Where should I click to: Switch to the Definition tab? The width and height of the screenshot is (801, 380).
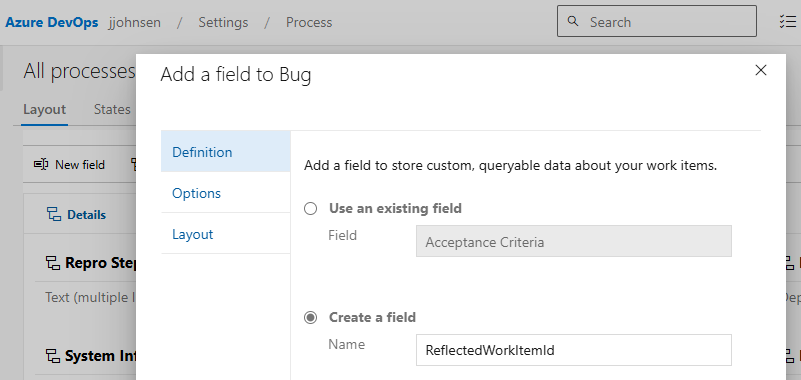tap(225, 152)
